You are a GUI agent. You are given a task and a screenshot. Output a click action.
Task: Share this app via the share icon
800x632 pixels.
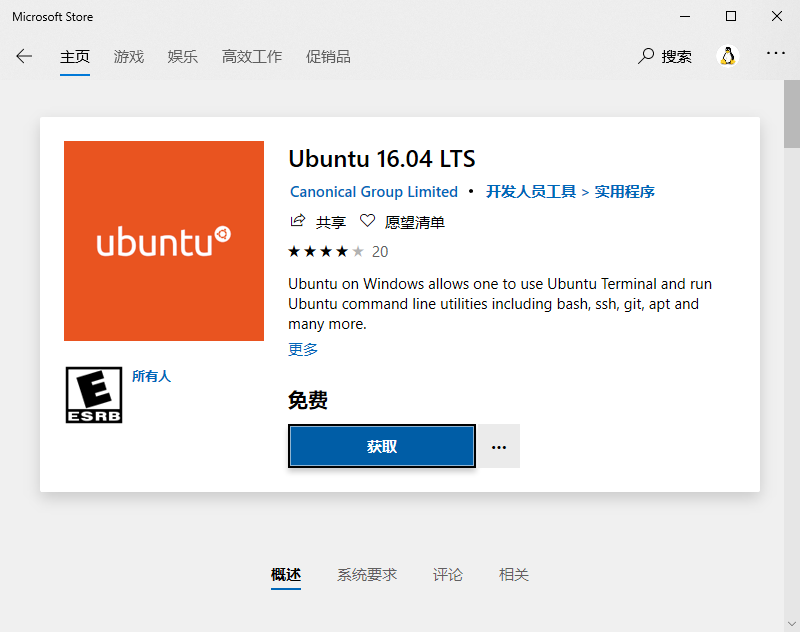(x=297, y=221)
